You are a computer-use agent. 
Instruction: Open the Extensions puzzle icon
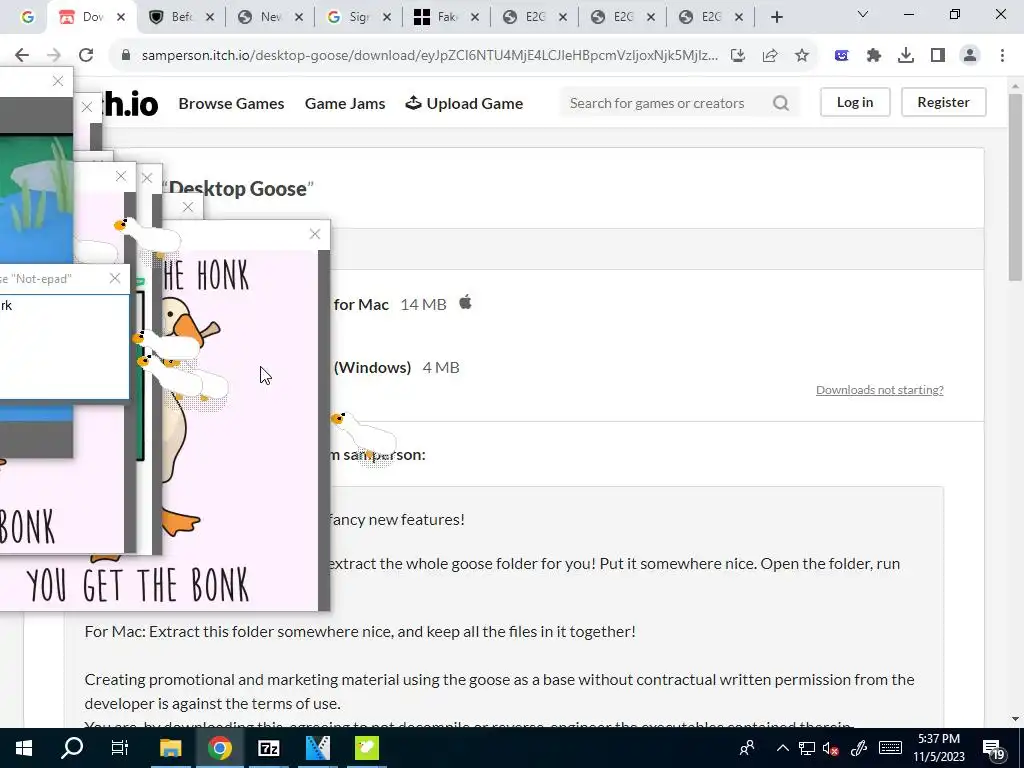point(874,56)
